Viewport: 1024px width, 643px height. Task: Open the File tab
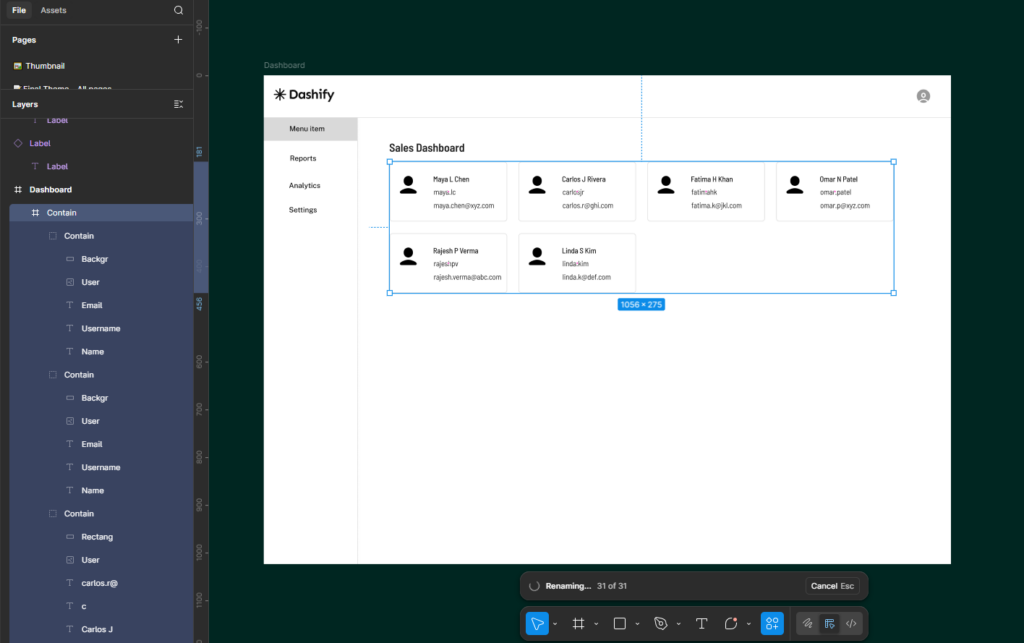pos(19,10)
